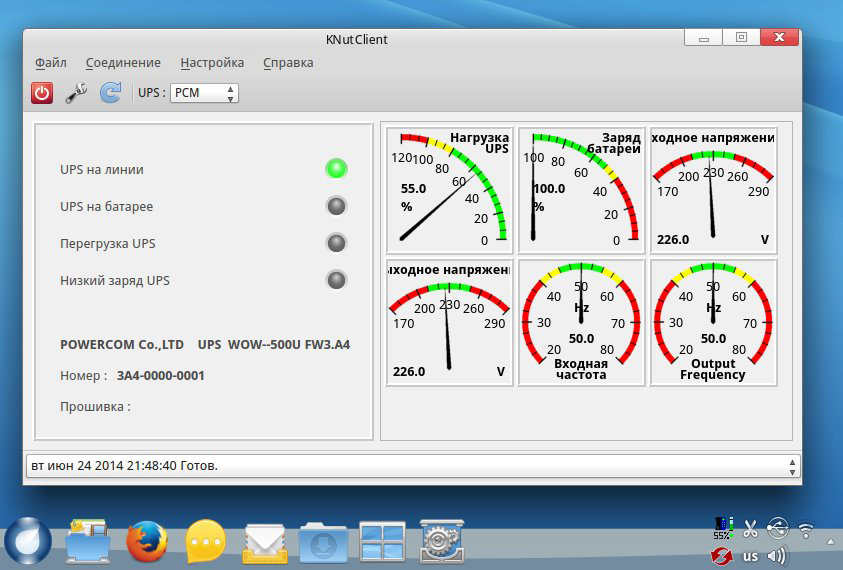The width and height of the screenshot is (843, 570).
Task: Click the scissors clipboard tray icon
Action: point(751,528)
